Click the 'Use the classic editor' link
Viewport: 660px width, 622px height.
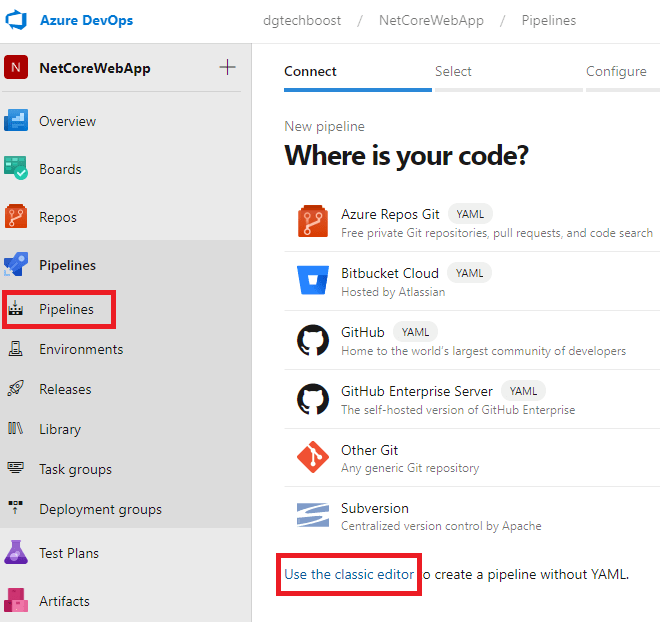coord(348,574)
